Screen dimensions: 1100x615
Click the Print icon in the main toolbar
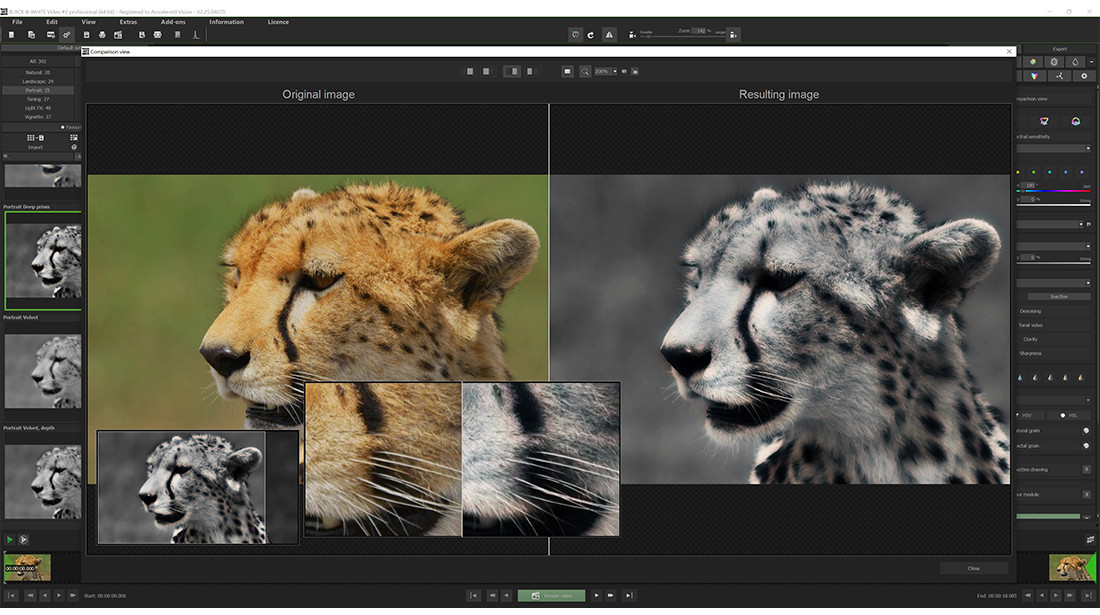[102, 34]
